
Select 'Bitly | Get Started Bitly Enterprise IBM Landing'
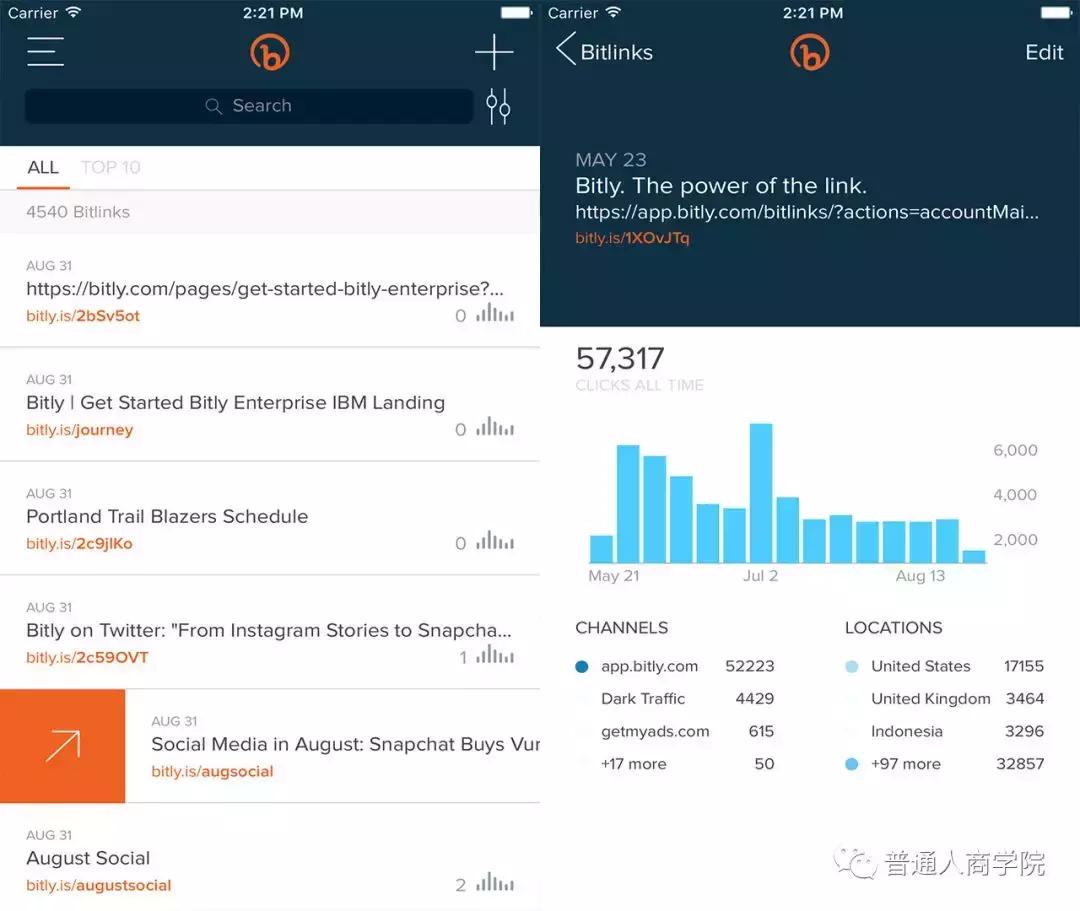(x=236, y=402)
